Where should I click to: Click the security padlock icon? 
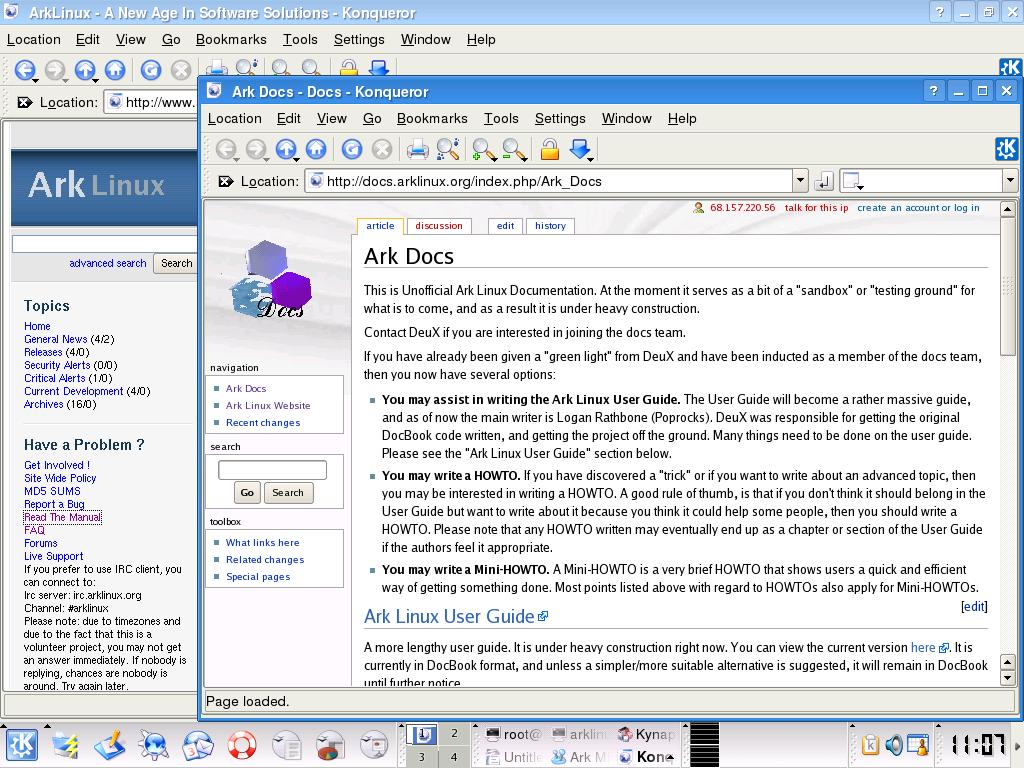click(x=549, y=150)
